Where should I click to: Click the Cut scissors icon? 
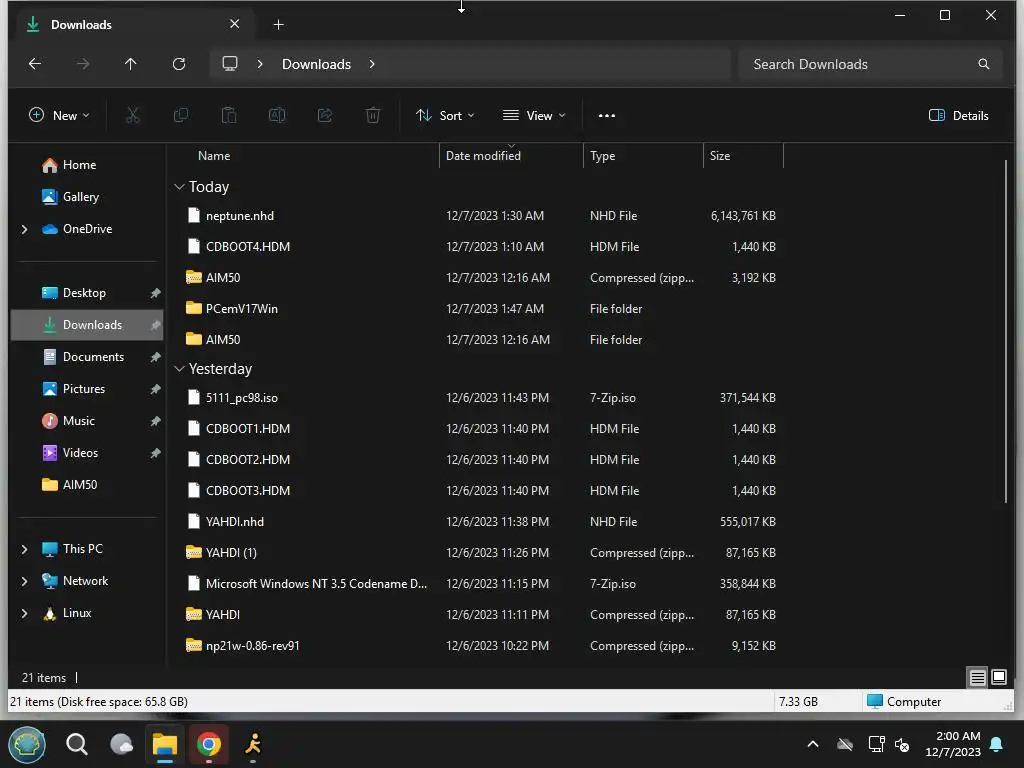click(133, 116)
